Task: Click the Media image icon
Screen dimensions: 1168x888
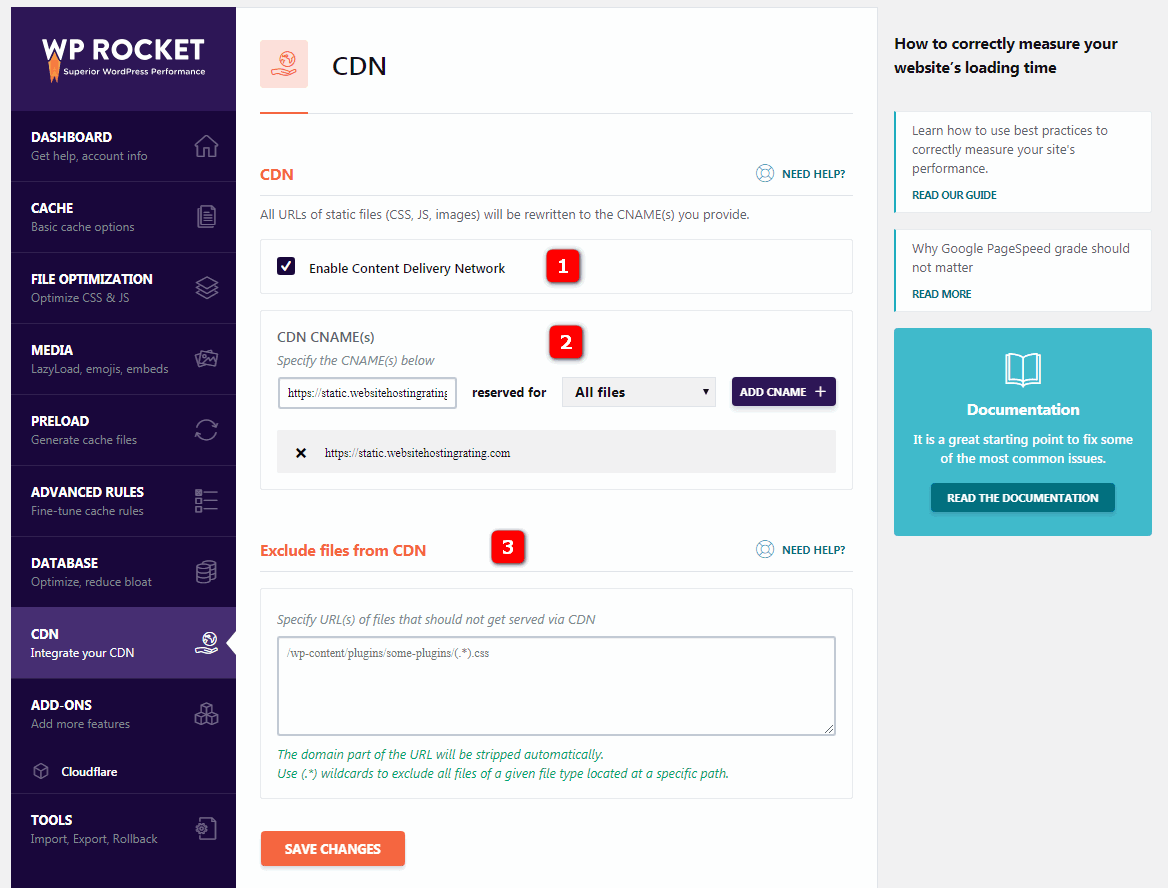Action: (x=206, y=359)
